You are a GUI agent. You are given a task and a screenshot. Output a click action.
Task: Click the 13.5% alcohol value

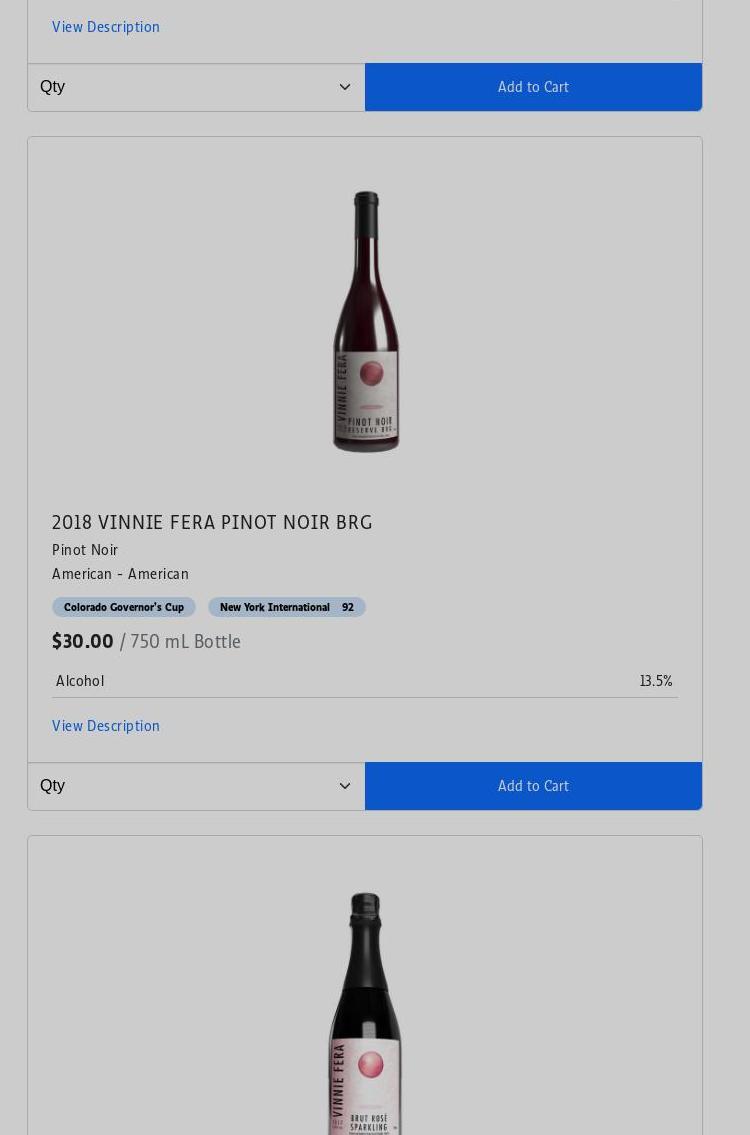click(x=656, y=681)
